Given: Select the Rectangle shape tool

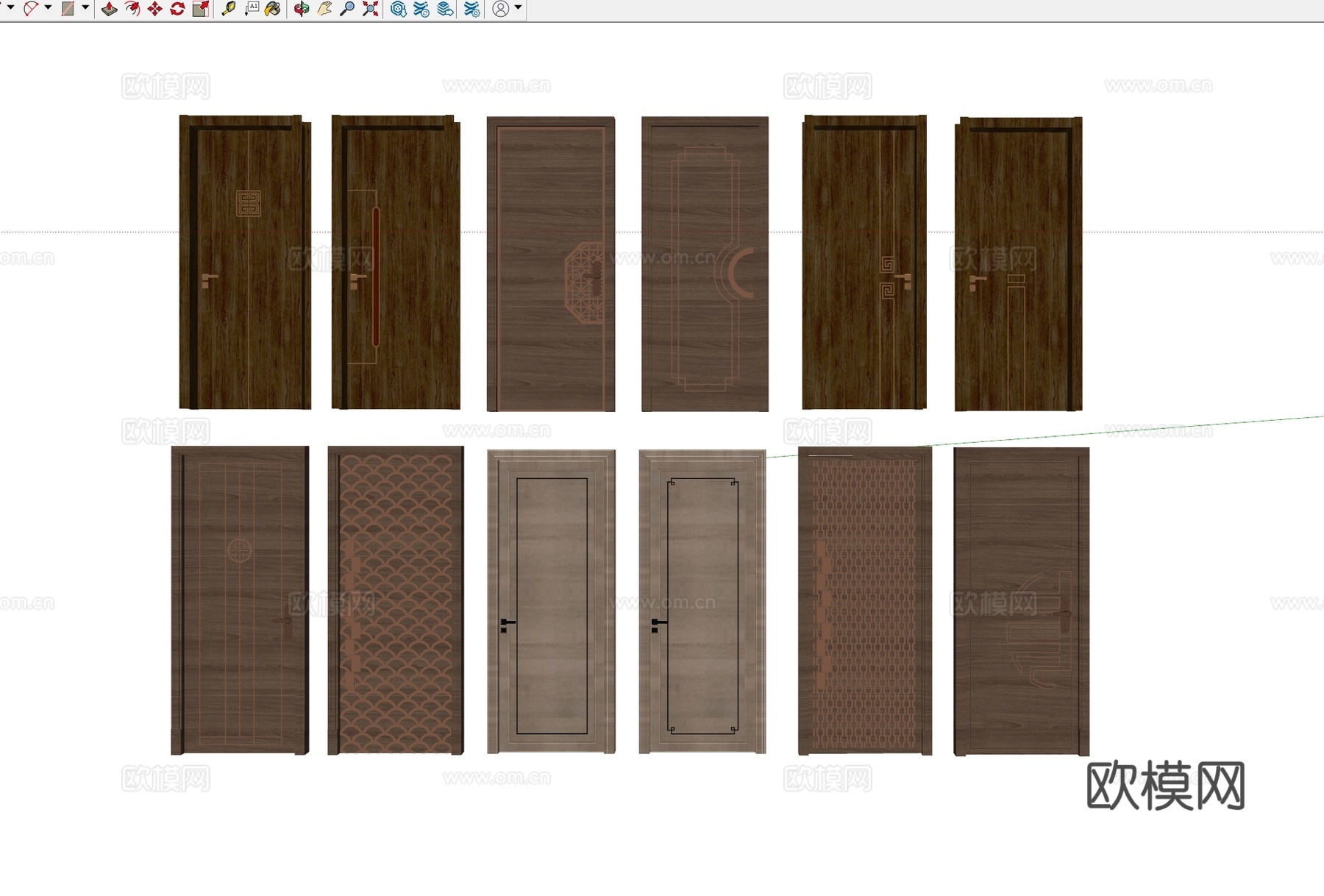Looking at the screenshot, I should 68,9.
